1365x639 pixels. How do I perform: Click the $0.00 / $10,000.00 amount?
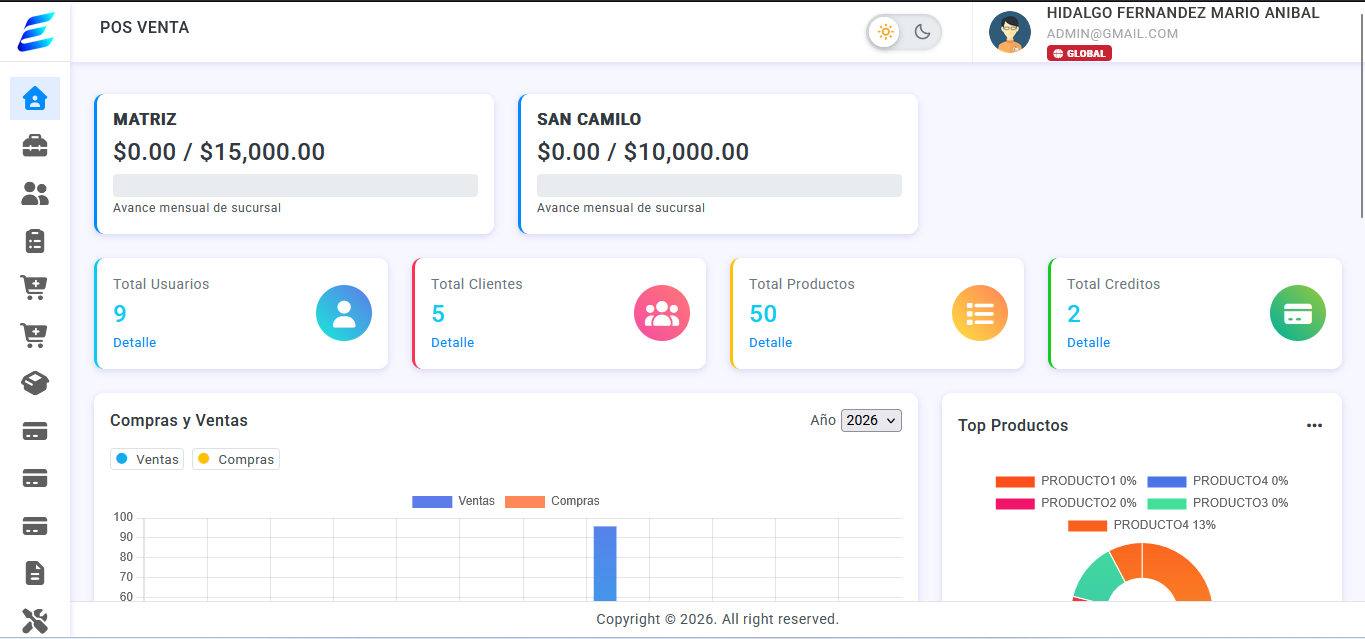click(643, 152)
